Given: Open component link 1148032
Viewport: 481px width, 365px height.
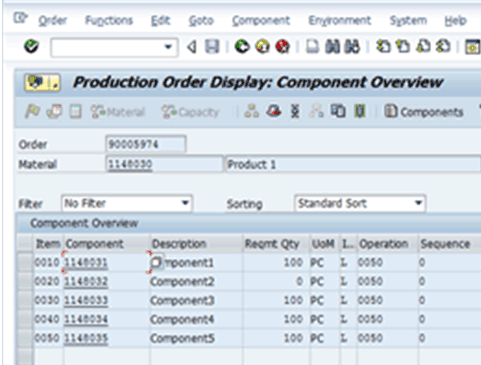Looking at the screenshot, I should [86, 282].
